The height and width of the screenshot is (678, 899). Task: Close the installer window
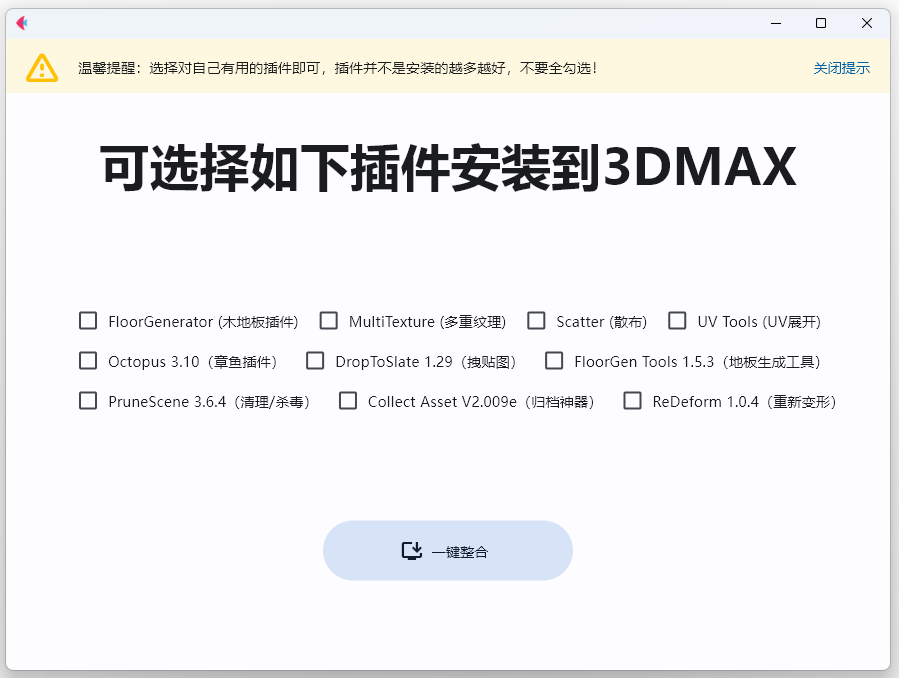(x=866, y=22)
